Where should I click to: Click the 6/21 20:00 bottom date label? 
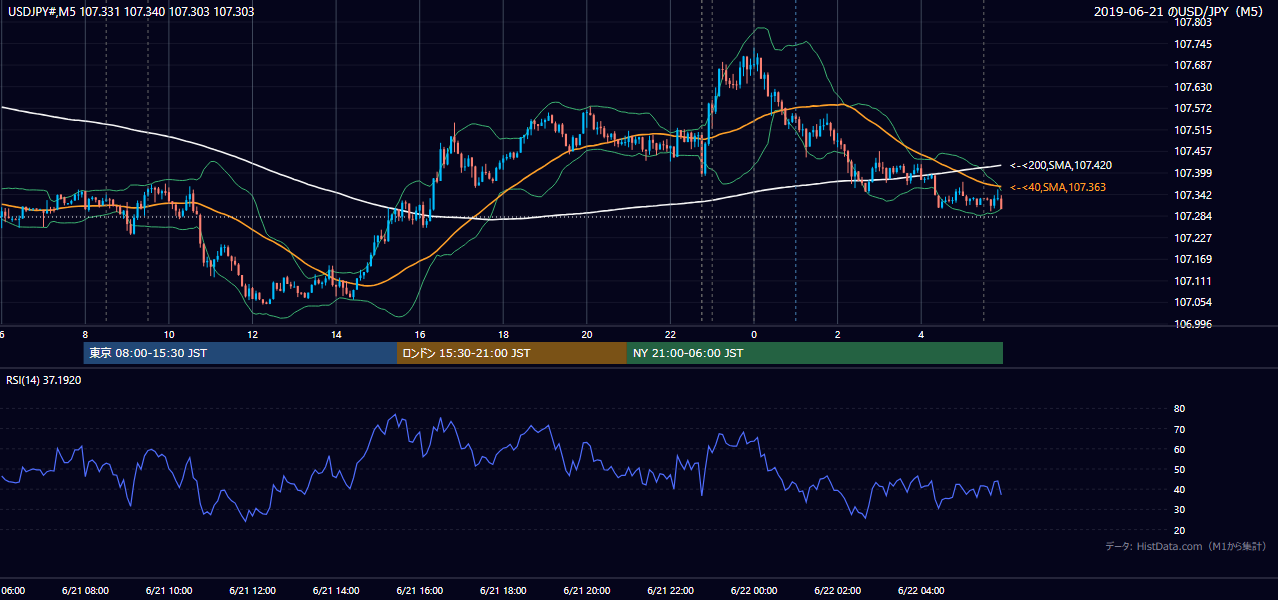click(586, 591)
